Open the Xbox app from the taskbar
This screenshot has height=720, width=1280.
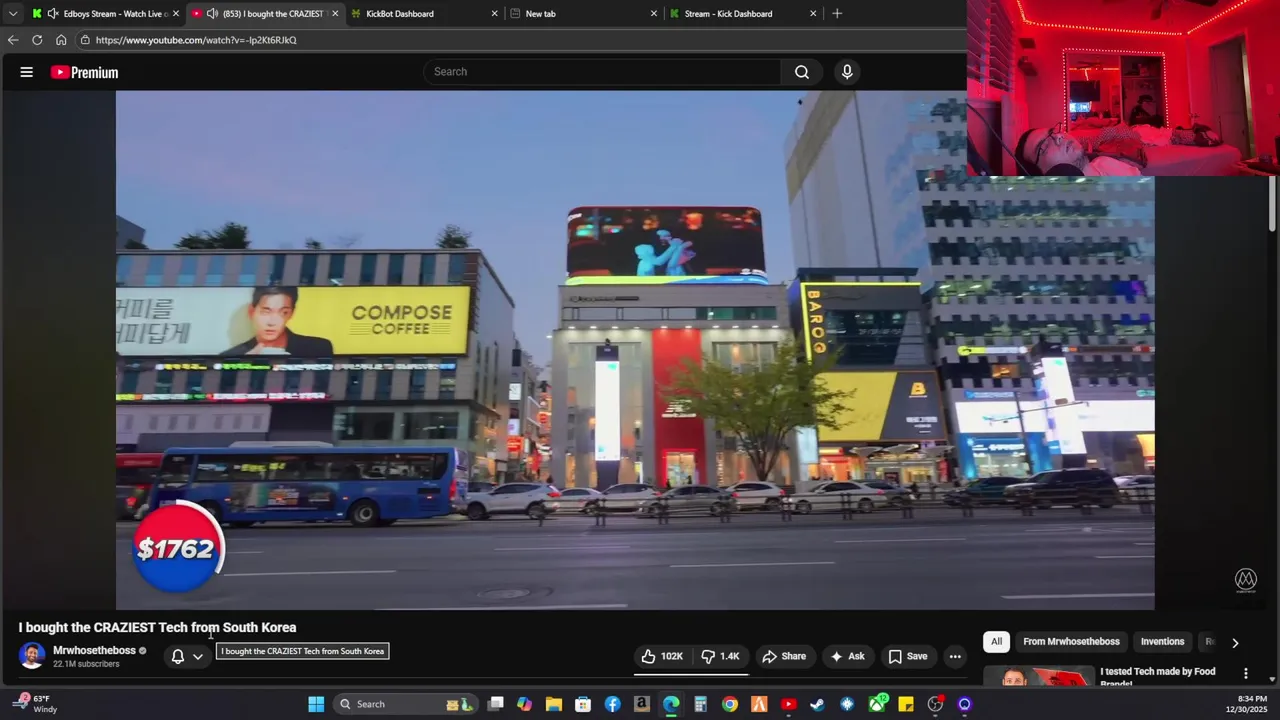pos(877,704)
